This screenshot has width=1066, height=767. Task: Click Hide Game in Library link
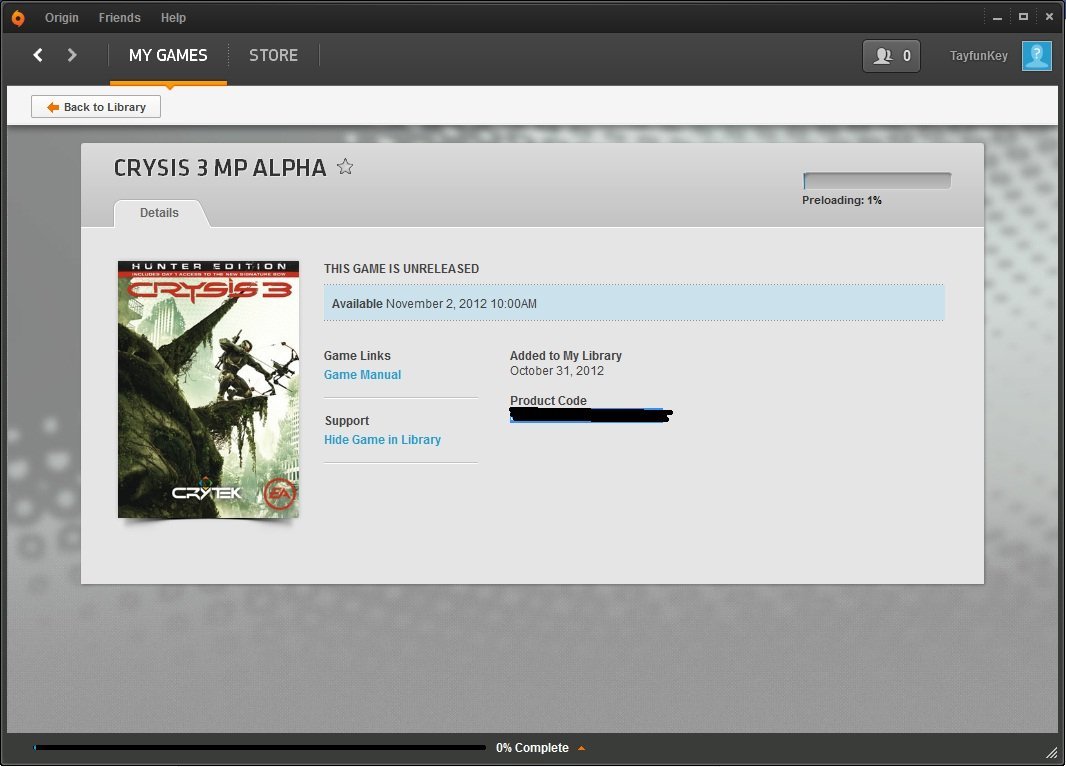382,440
